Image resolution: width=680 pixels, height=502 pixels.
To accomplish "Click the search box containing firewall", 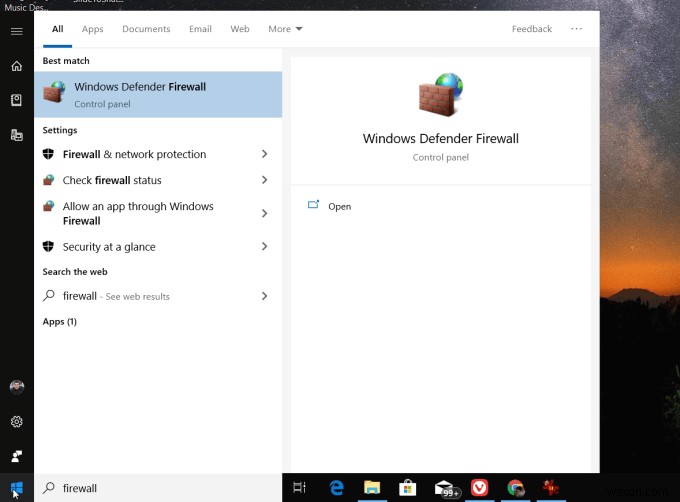I will pos(158,488).
